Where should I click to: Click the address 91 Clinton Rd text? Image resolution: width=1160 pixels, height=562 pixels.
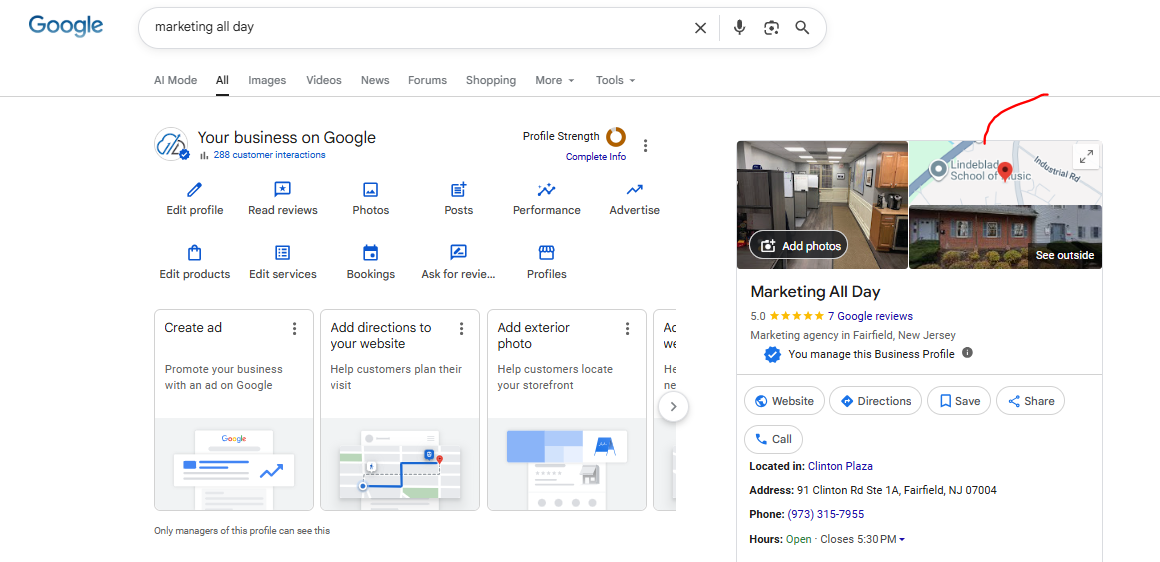[897, 490]
